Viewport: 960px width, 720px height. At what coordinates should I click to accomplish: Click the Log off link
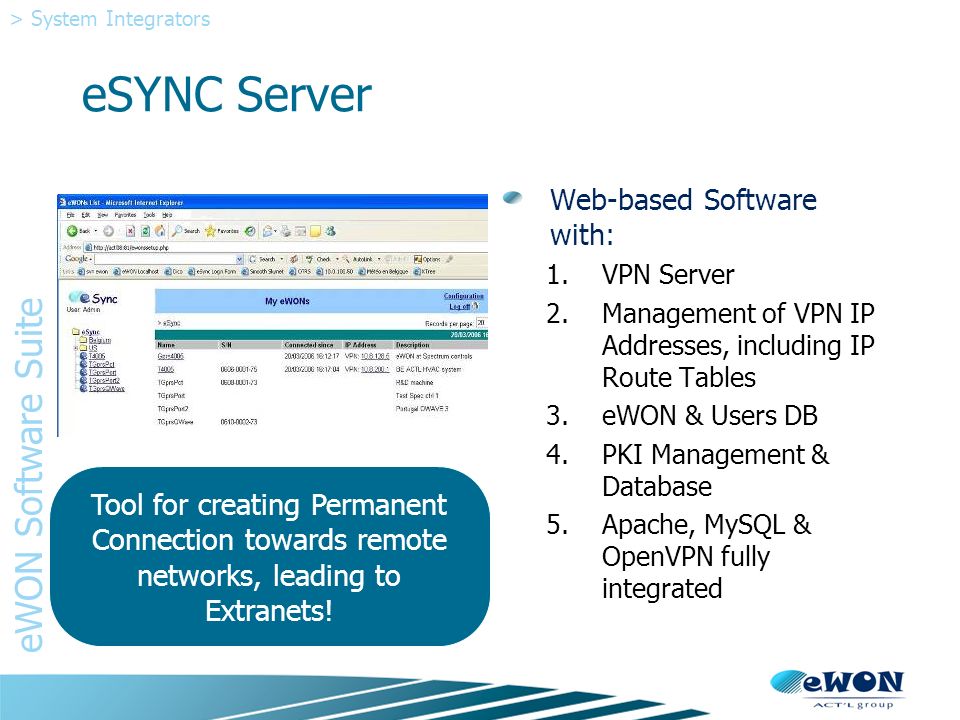(460, 307)
